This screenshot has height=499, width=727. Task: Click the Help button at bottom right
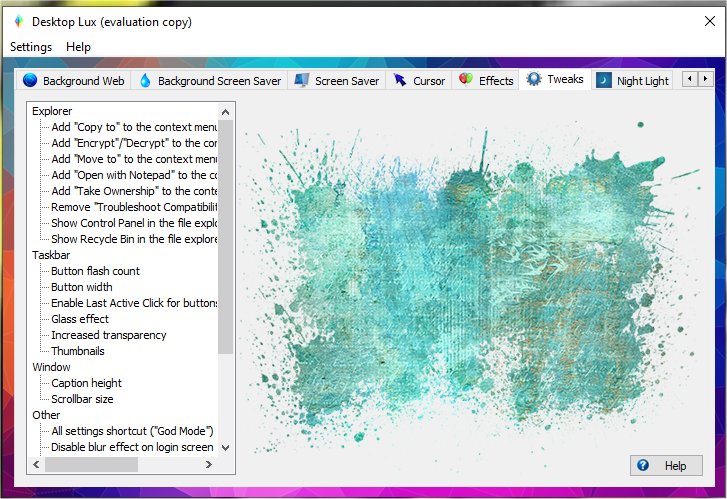[x=666, y=465]
